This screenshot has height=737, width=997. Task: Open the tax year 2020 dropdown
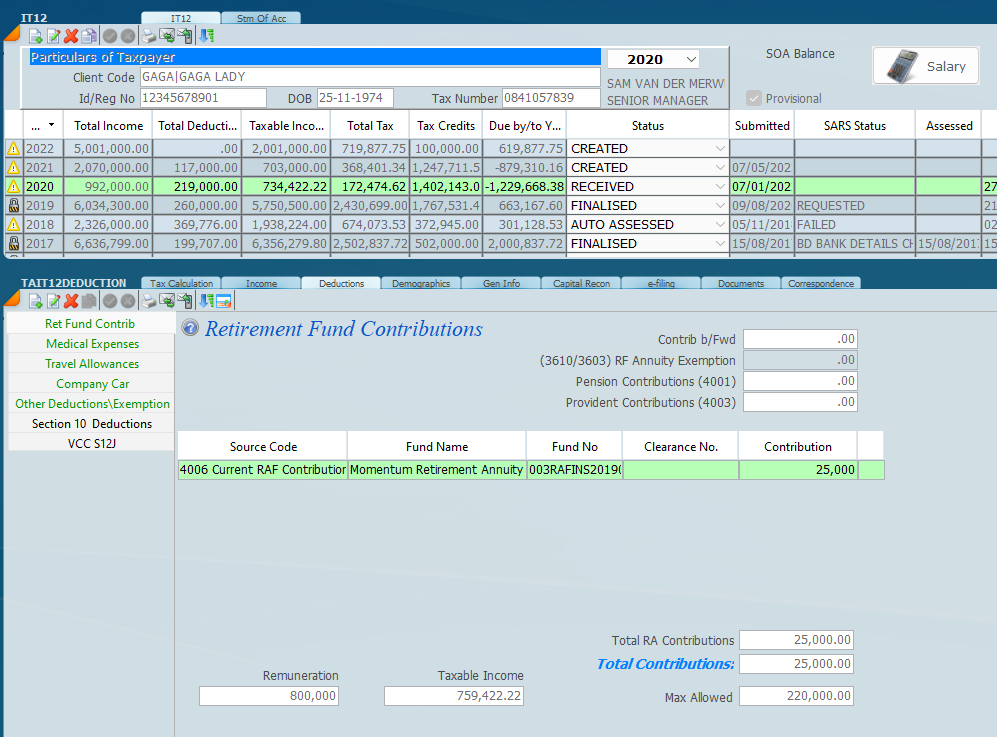coord(690,60)
